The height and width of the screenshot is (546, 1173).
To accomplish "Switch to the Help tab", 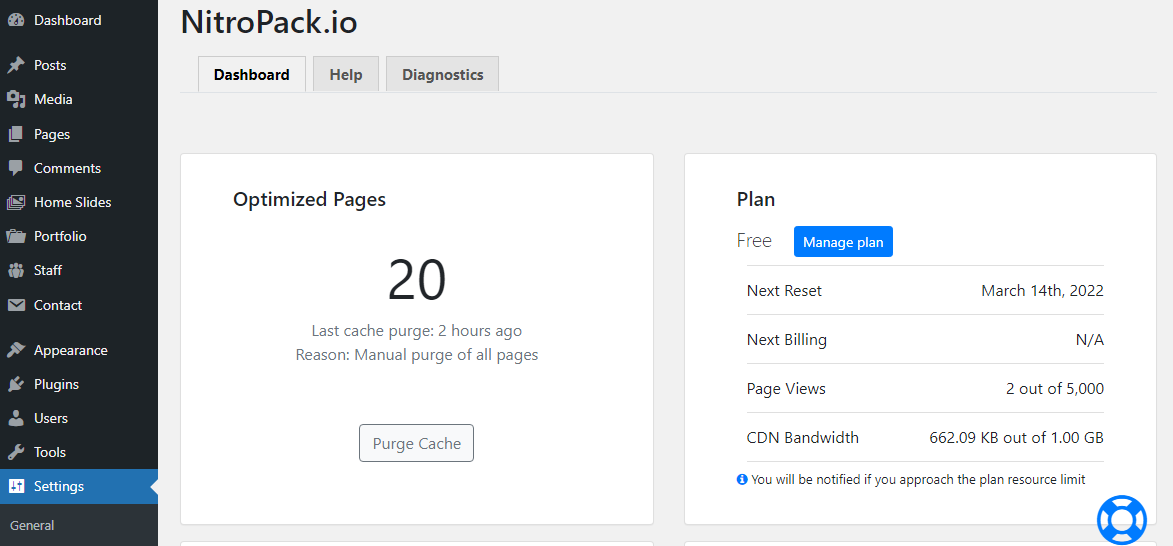I will point(346,75).
